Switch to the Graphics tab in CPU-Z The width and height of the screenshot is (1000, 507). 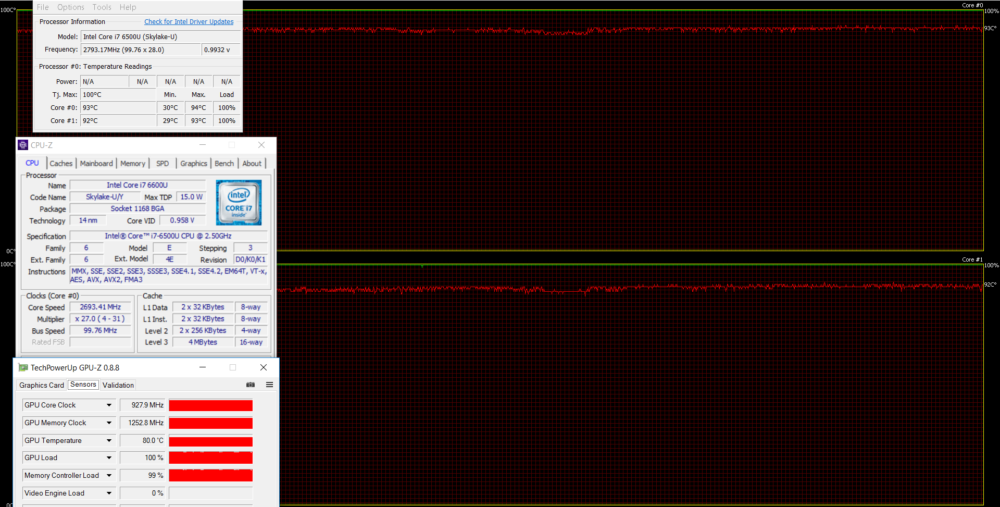pyautogui.click(x=194, y=163)
